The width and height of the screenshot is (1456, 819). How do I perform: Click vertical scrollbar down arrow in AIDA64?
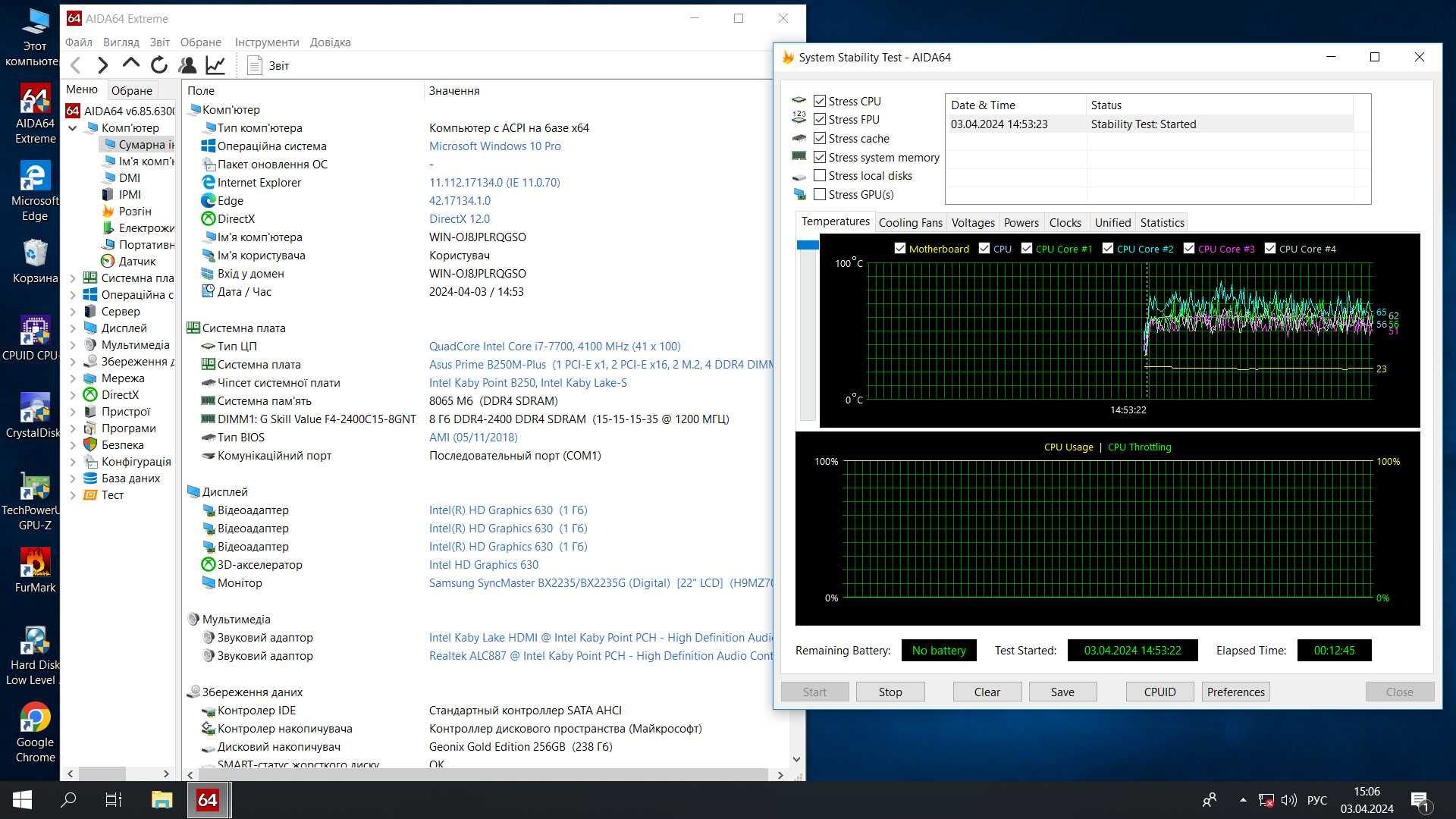point(796,759)
